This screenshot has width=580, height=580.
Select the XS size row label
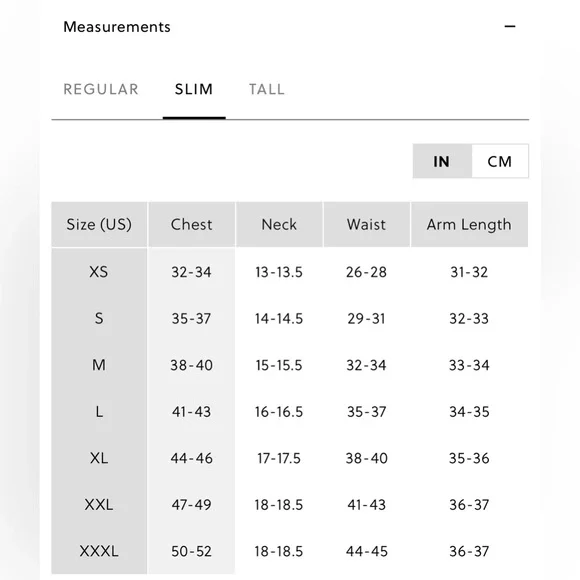pos(99,272)
